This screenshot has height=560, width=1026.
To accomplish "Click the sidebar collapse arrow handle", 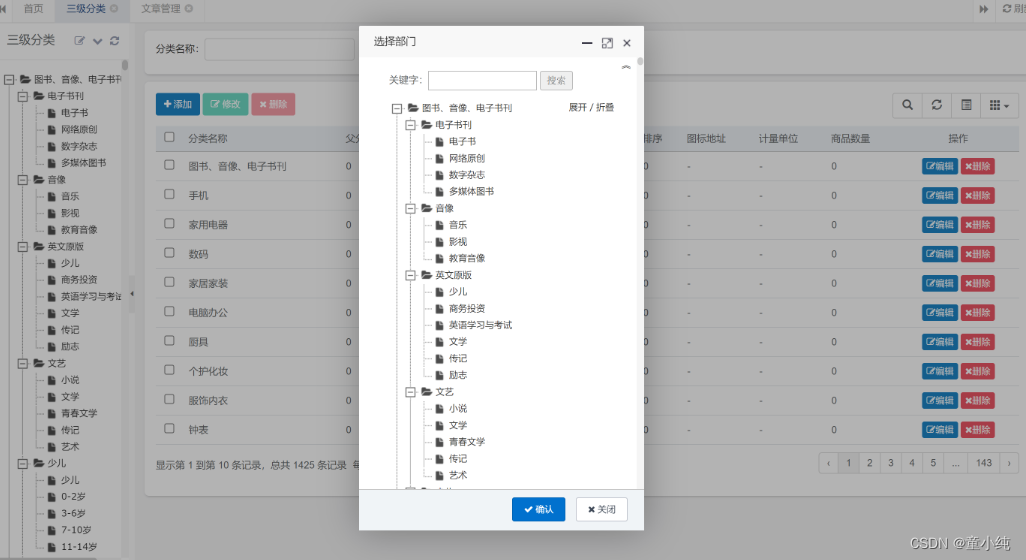I will pyautogui.click(x=132, y=294).
